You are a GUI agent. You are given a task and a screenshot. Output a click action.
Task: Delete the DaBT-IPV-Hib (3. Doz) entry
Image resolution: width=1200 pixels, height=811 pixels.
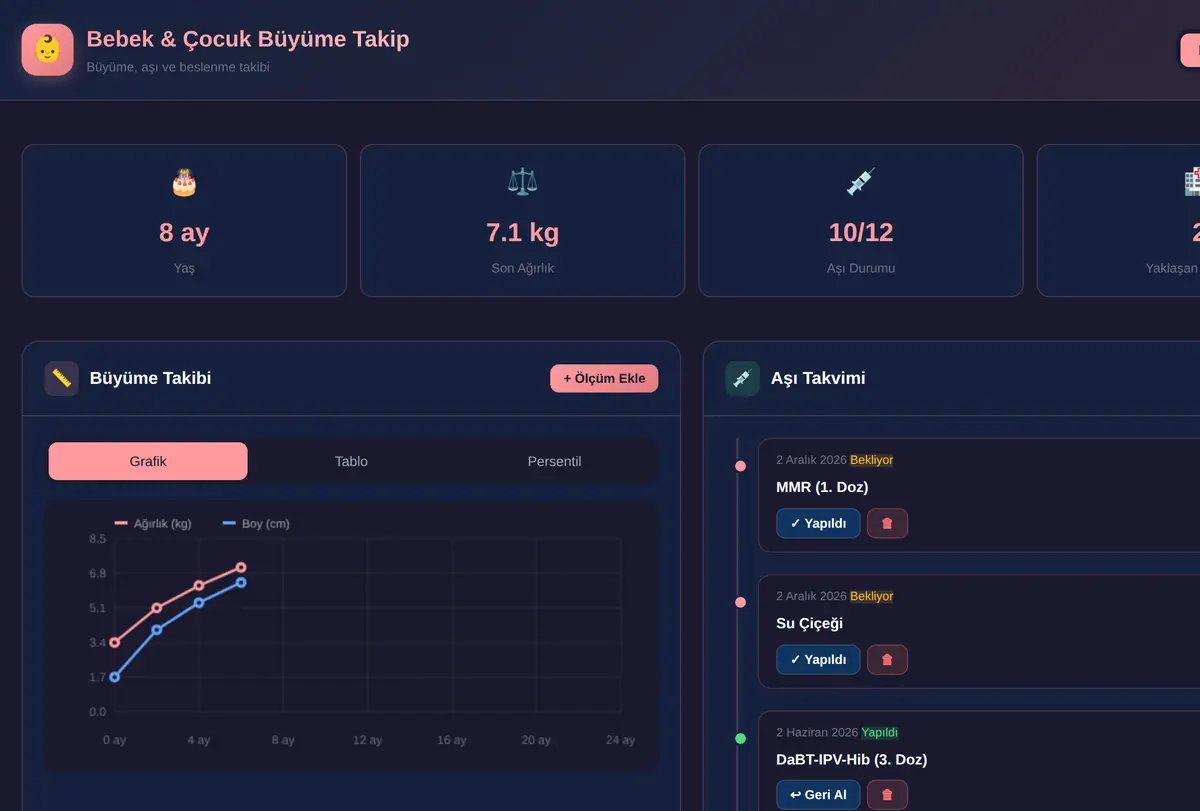[x=887, y=795]
